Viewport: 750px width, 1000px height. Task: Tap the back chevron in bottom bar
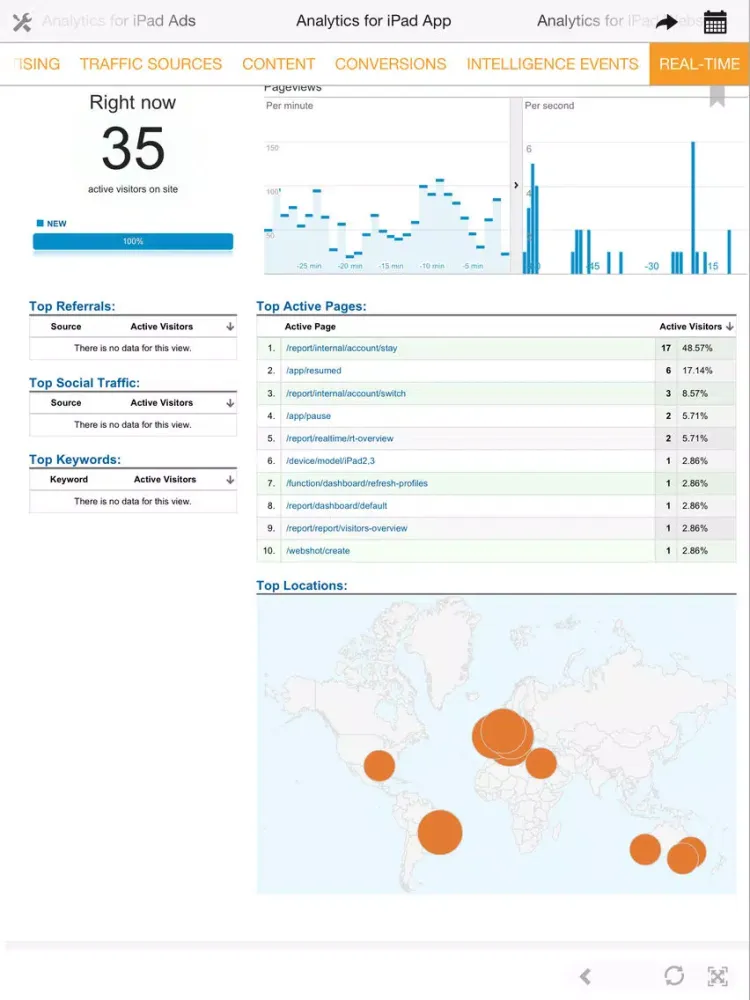tap(585, 976)
